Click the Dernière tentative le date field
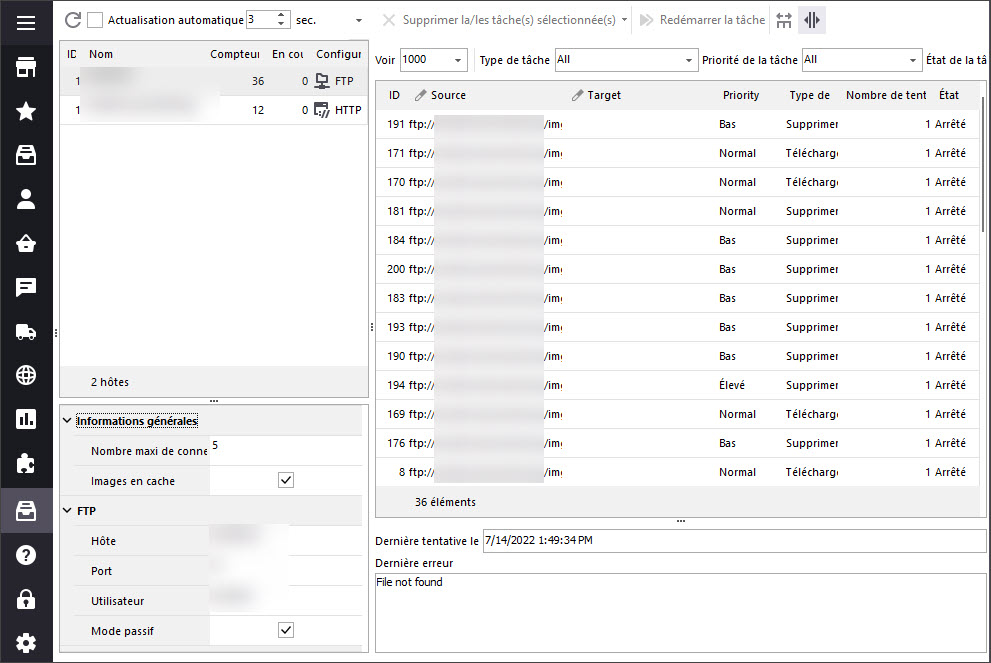 [x=734, y=540]
